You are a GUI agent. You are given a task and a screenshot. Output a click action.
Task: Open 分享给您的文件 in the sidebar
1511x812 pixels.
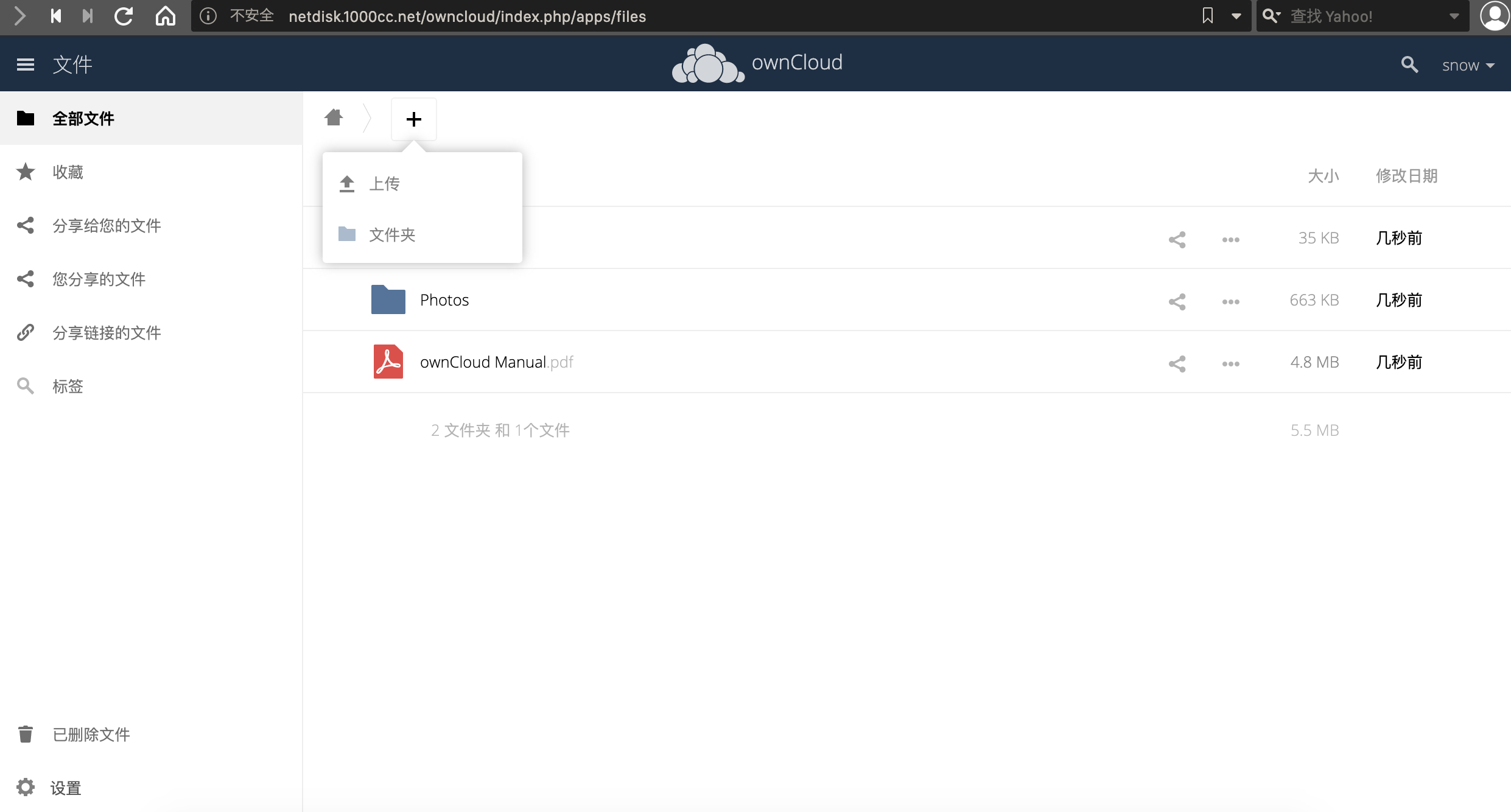pyautogui.click(x=151, y=225)
